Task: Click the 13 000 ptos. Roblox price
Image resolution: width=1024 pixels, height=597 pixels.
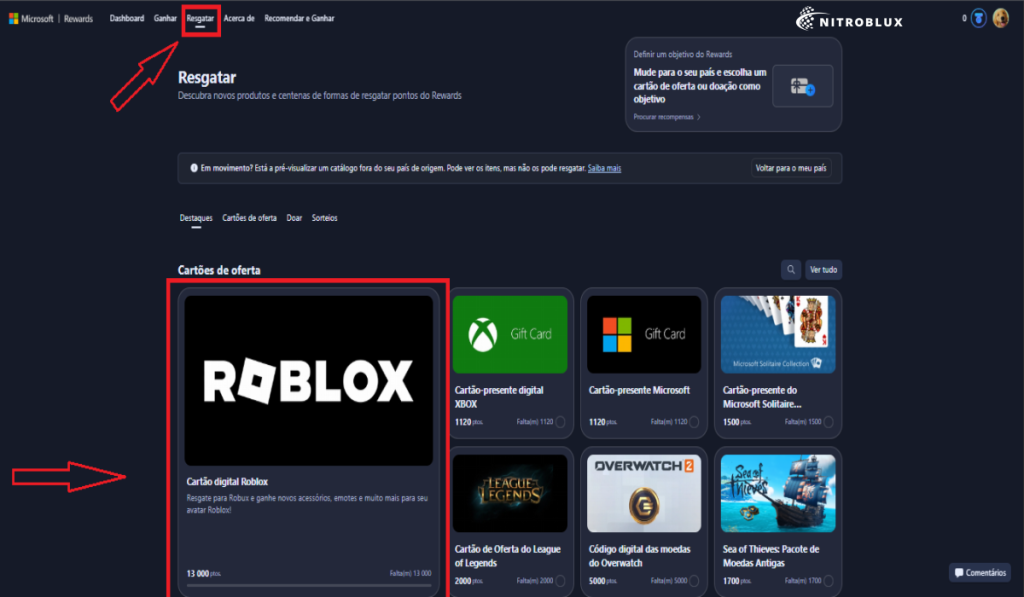Action: [x=204, y=573]
